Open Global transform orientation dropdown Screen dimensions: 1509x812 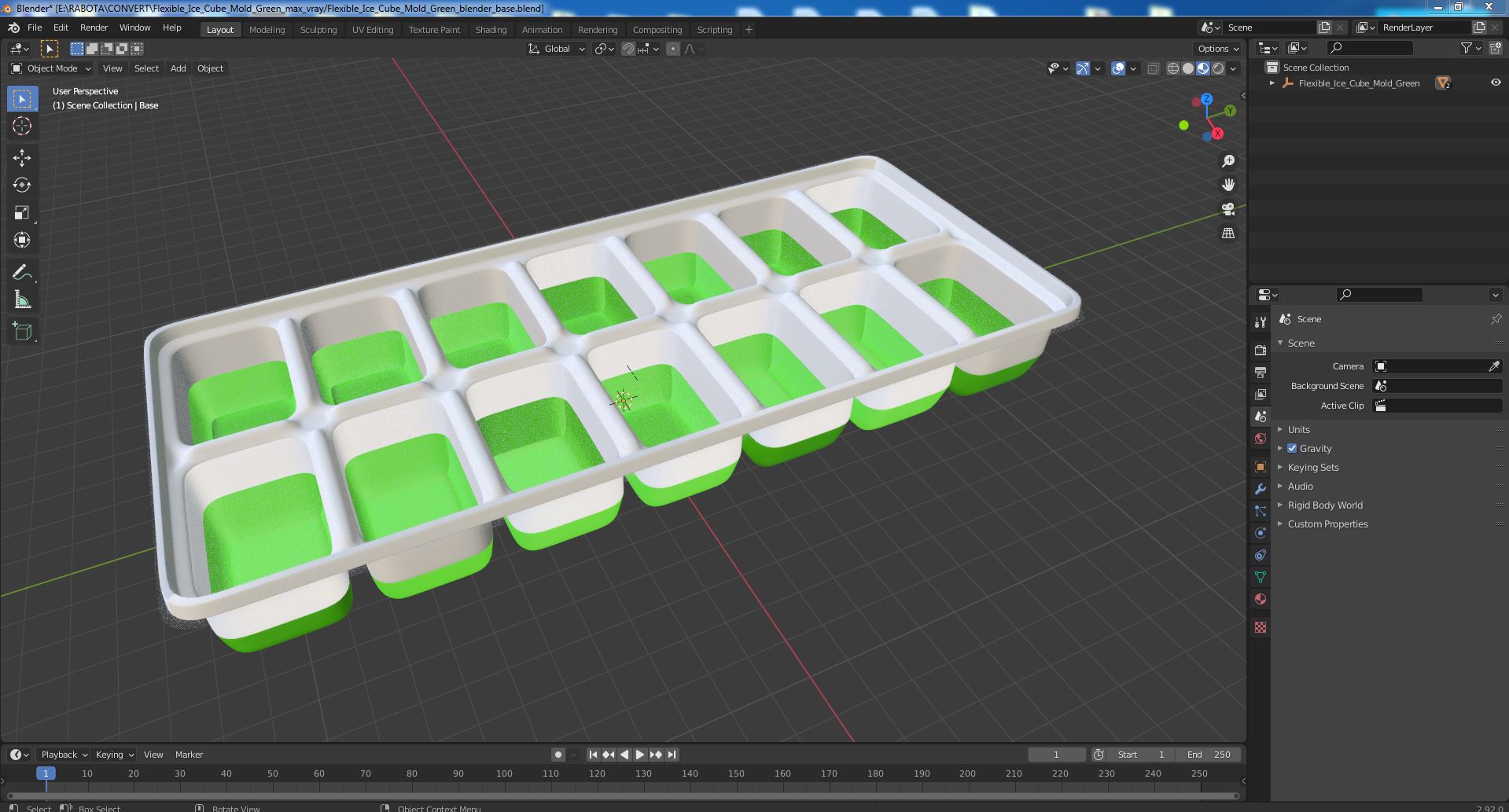pyautogui.click(x=557, y=49)
